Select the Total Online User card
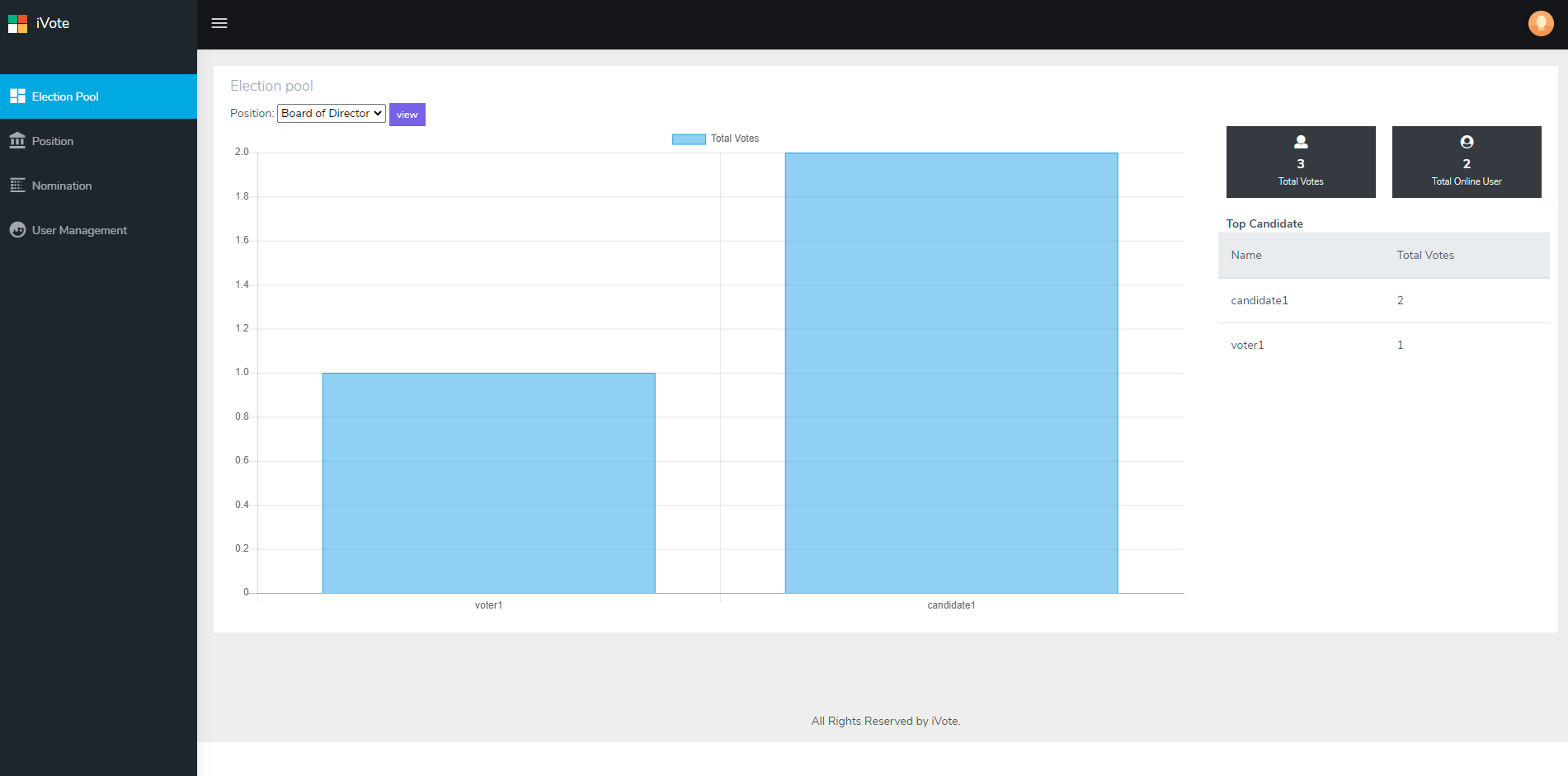The width and height of the screenshot is (1568, 776). [1467, 162]
